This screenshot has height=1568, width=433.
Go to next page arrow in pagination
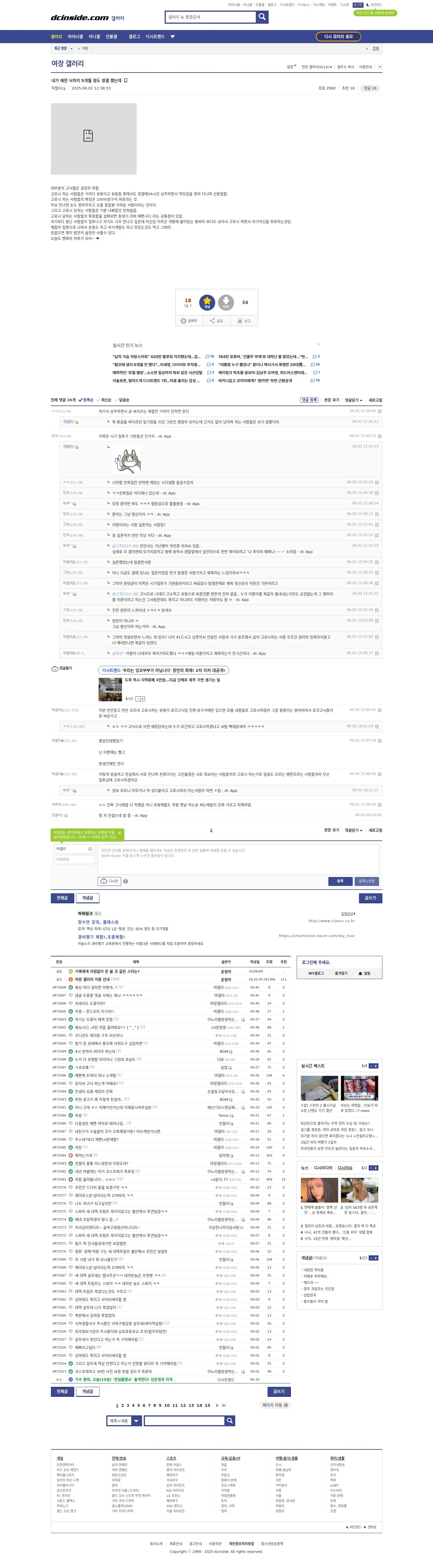tap(217, 1405)
